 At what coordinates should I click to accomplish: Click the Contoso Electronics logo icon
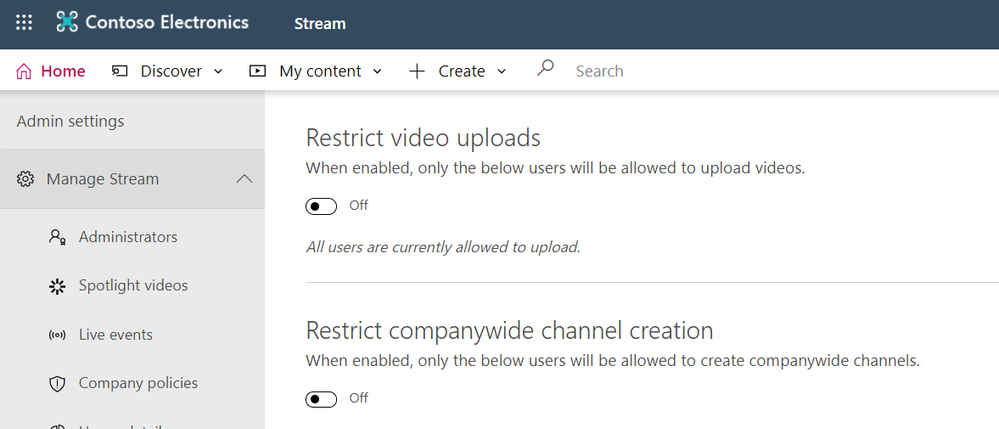66,23
